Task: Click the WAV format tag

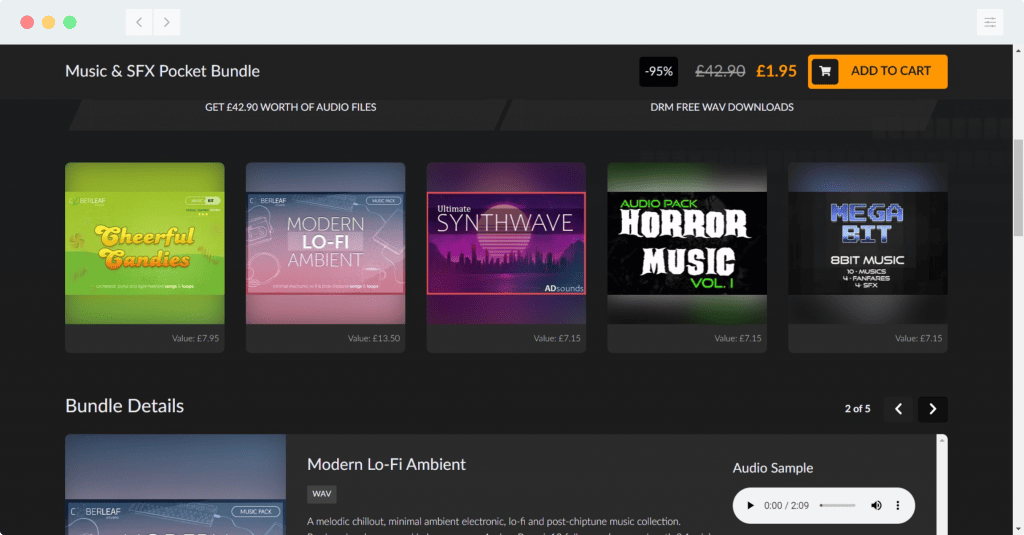Action: tap(322, 494)
